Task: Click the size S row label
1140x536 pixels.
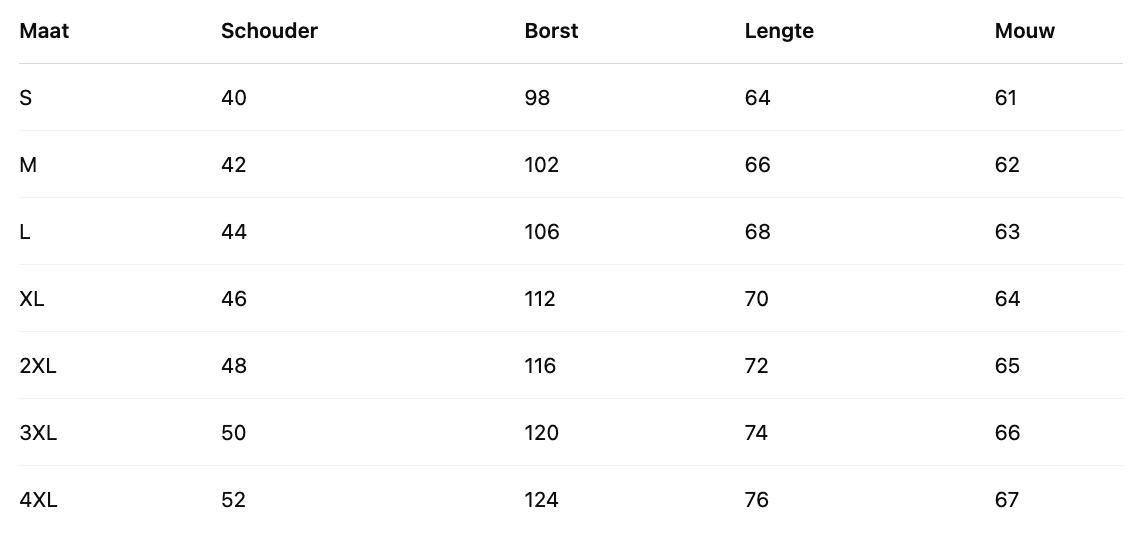Action: point(26,98)
